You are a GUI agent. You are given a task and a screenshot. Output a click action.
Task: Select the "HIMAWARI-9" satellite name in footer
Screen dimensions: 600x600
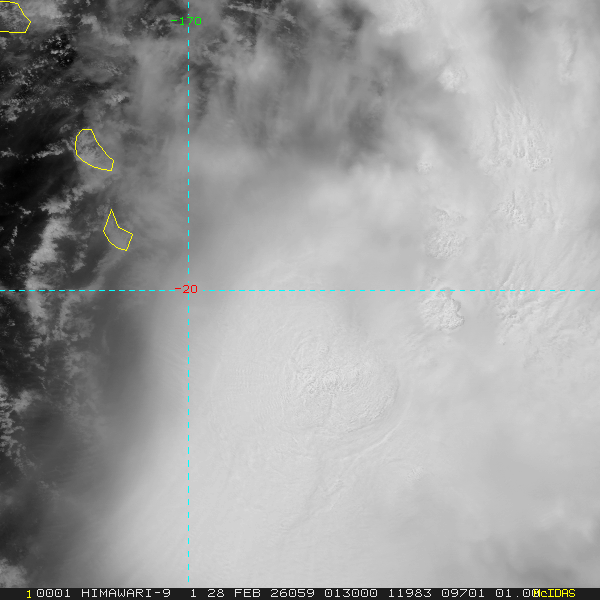pyautogui.click(x=126, y=593)
